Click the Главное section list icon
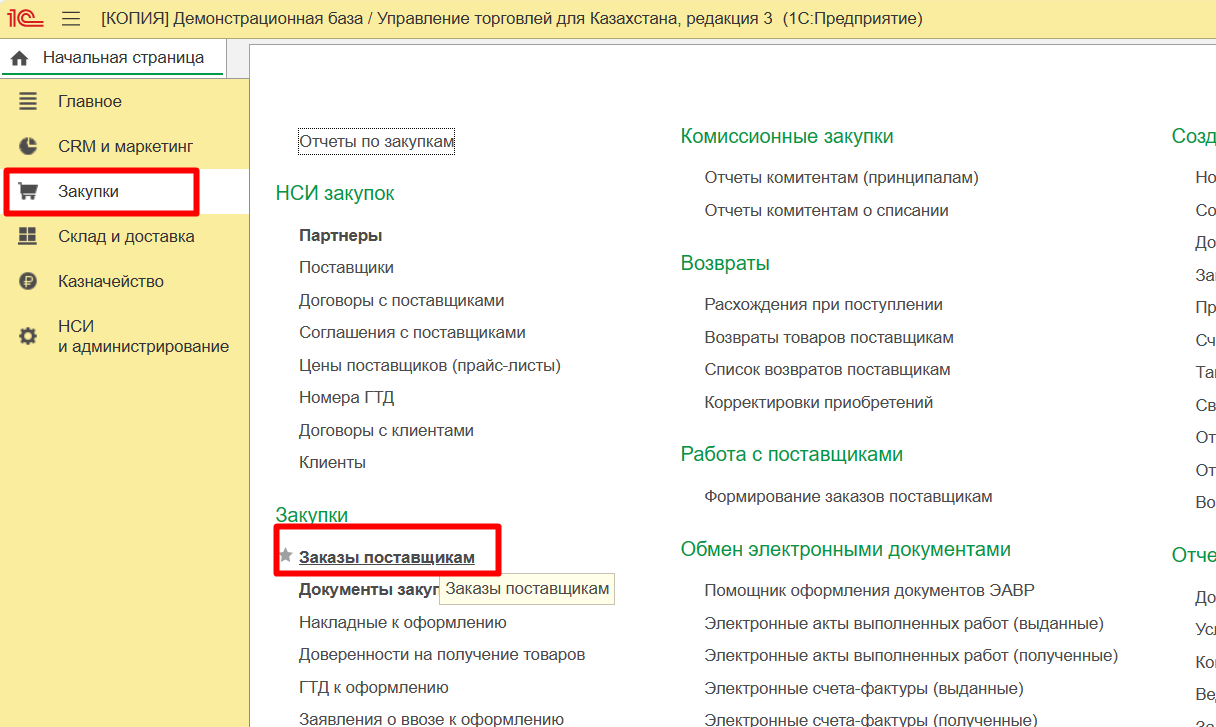This screenshot has height=727, width=1216. (x=28, y=101)
